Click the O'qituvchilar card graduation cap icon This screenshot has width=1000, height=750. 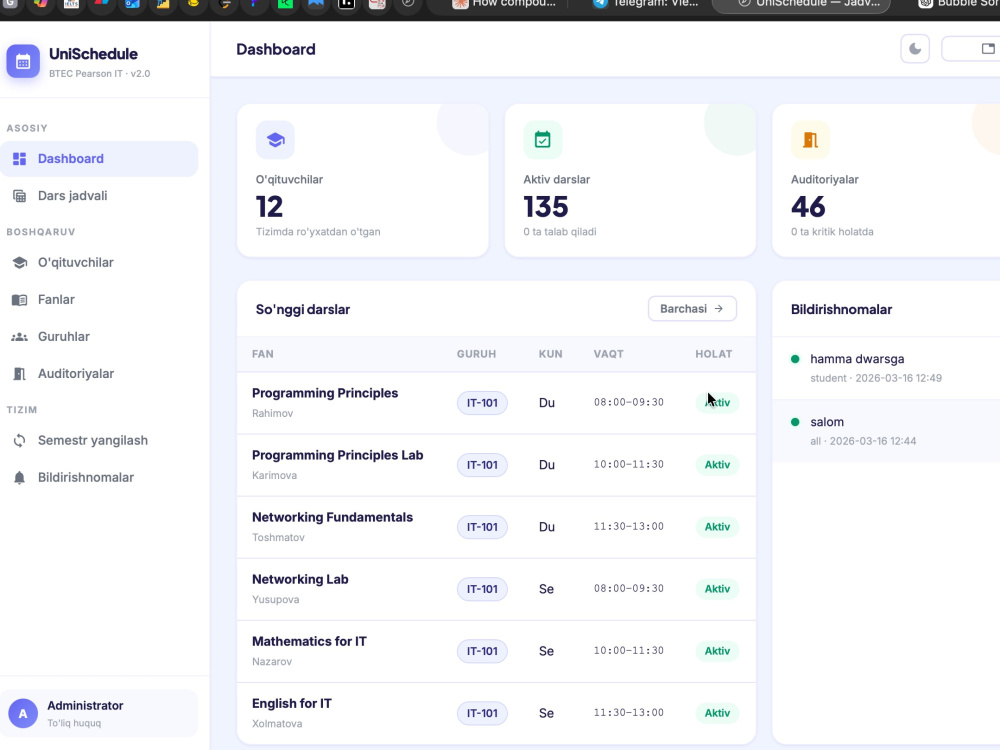point(276,140)
